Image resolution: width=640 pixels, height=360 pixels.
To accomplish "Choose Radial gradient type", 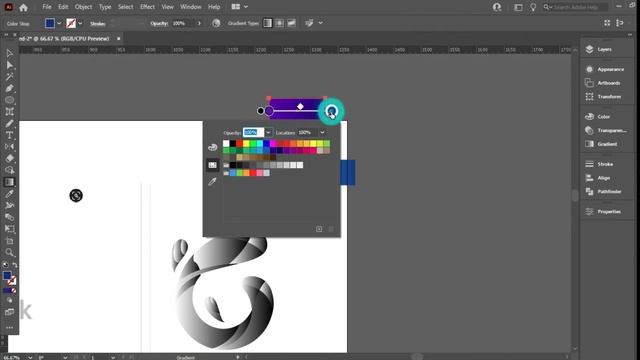I will (280, 23).
